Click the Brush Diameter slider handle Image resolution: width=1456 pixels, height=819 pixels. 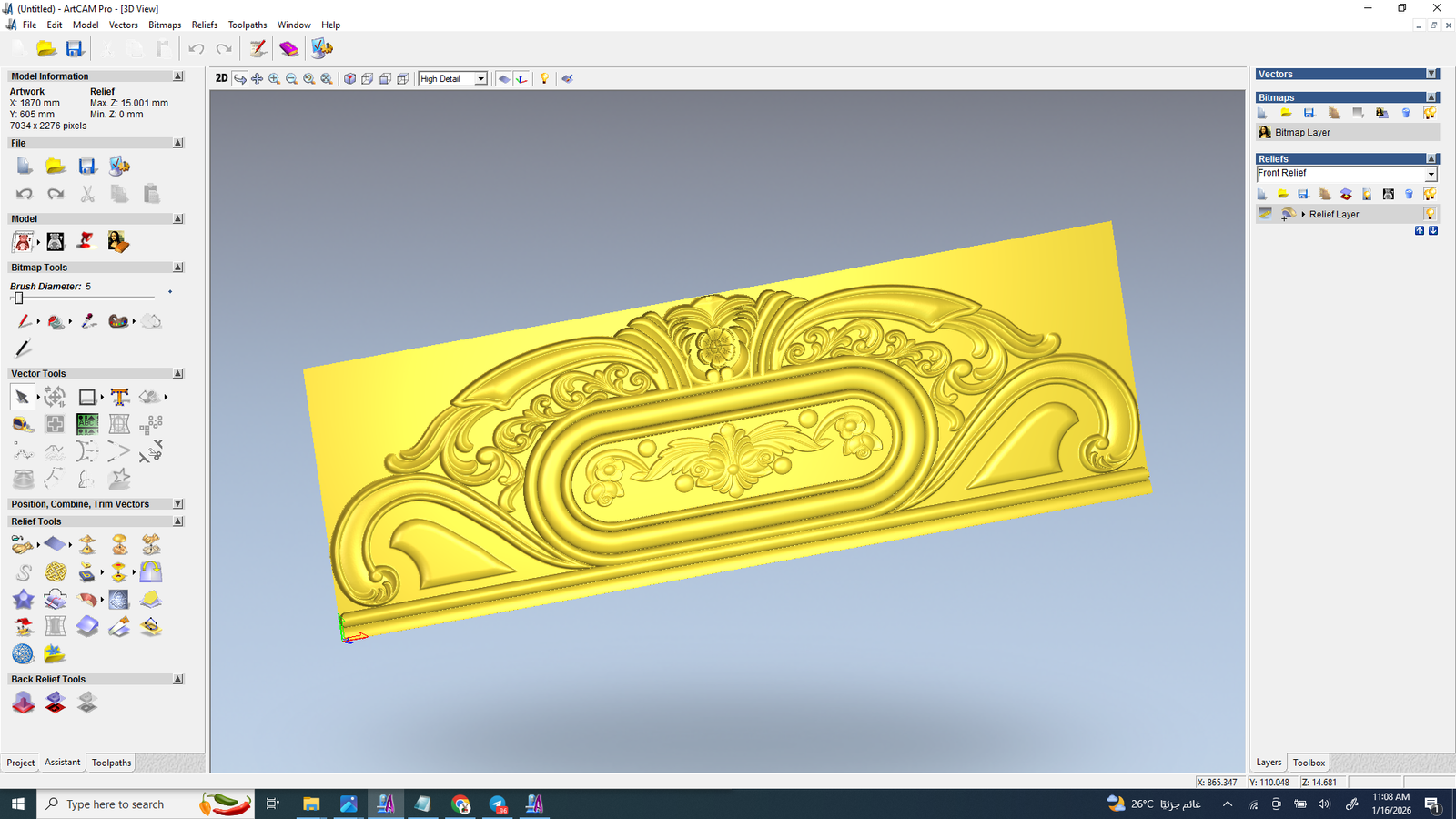tap(18, 298)
